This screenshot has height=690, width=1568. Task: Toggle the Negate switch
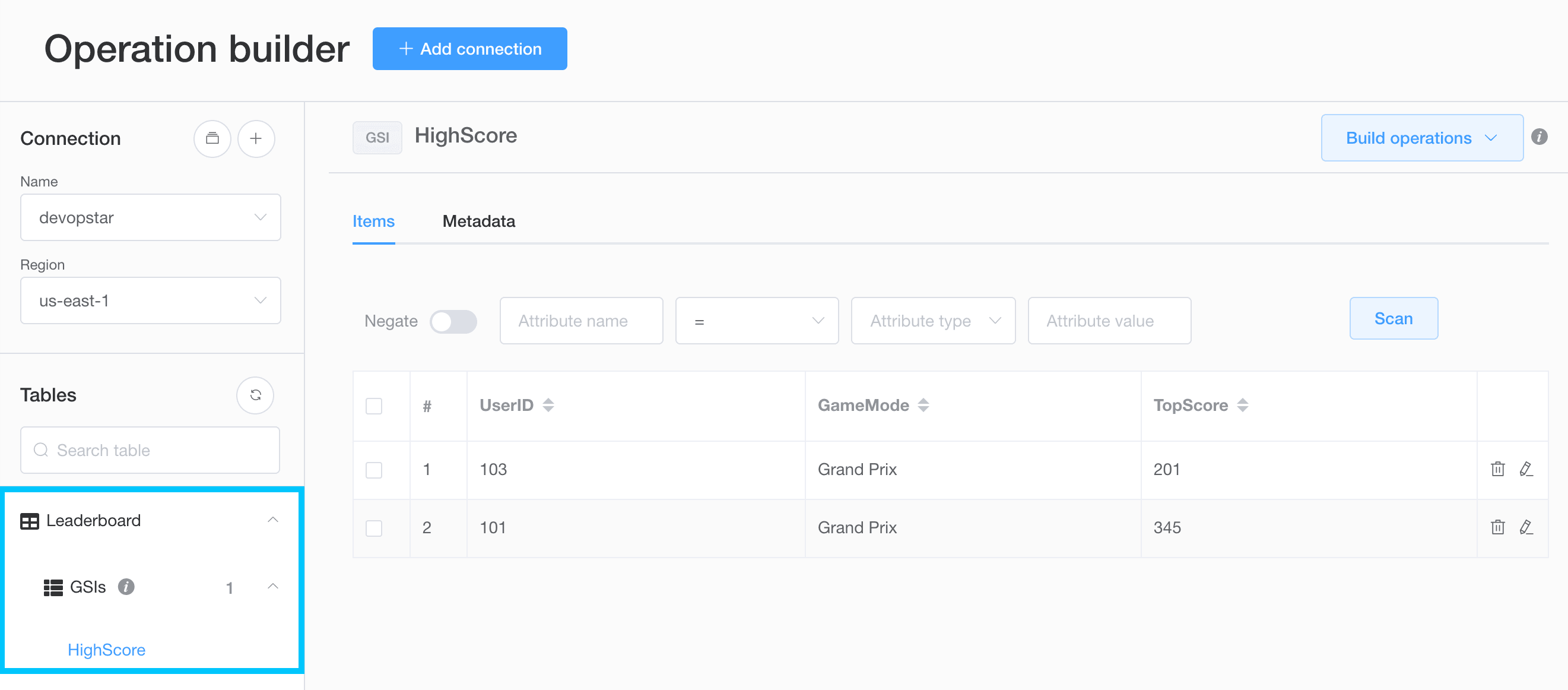(453, 322)
